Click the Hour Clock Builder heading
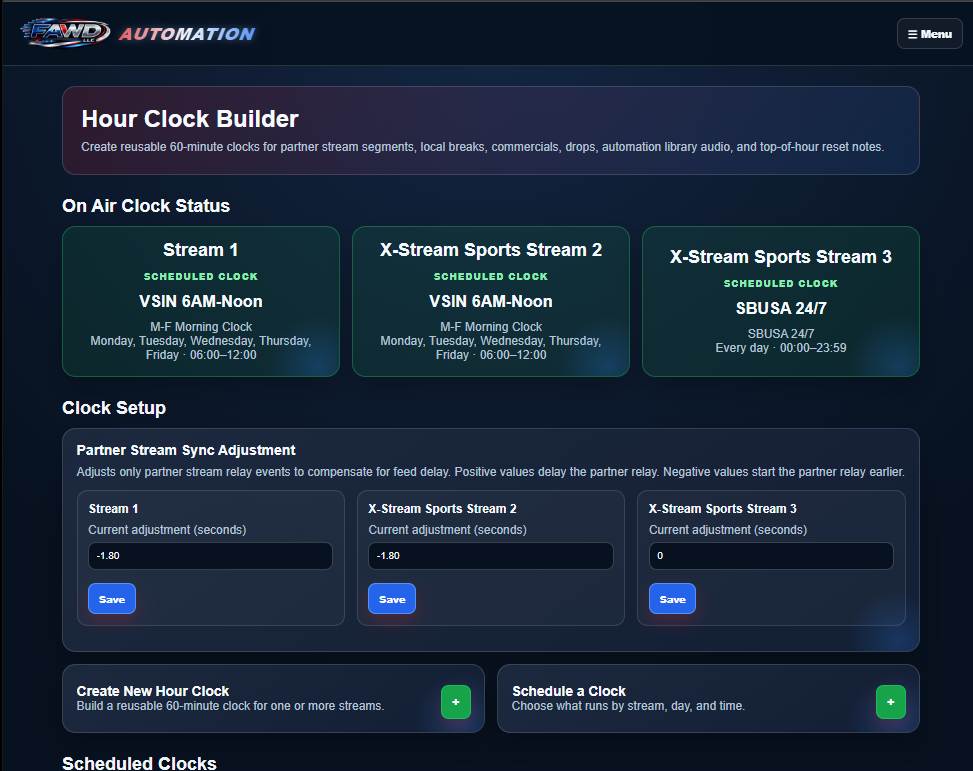The width and height of the screenshot is (973, 771). [x=190, y=119]
